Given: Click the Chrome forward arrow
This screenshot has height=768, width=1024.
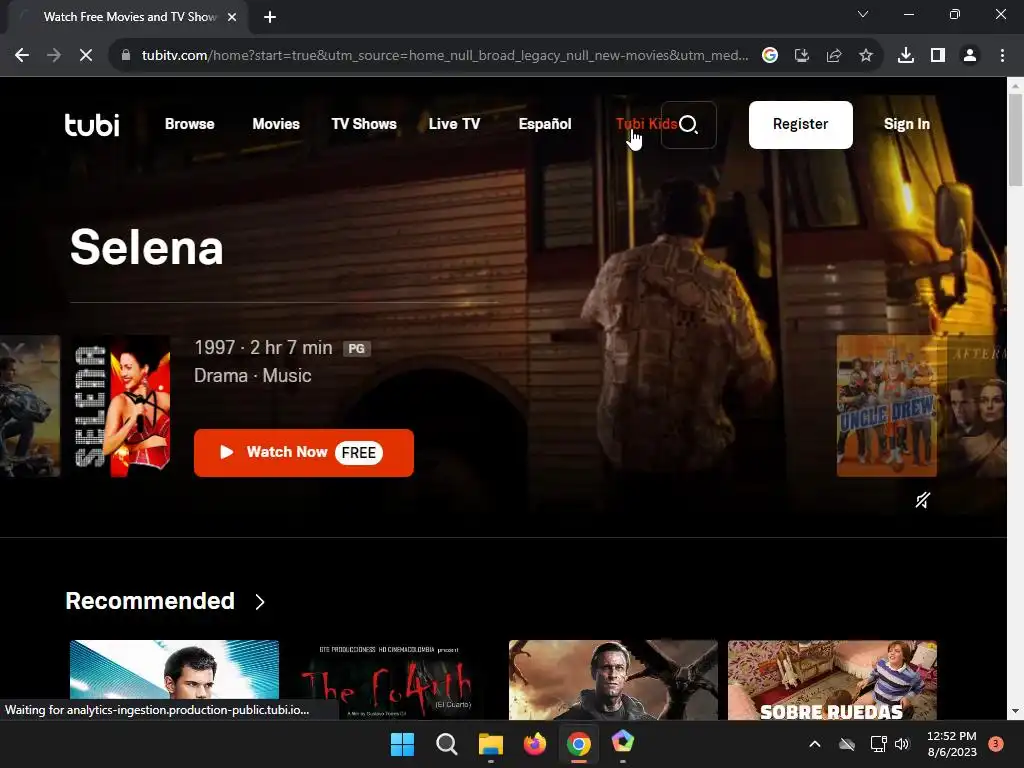Looking at the screenshot, I should click(54, 56).
